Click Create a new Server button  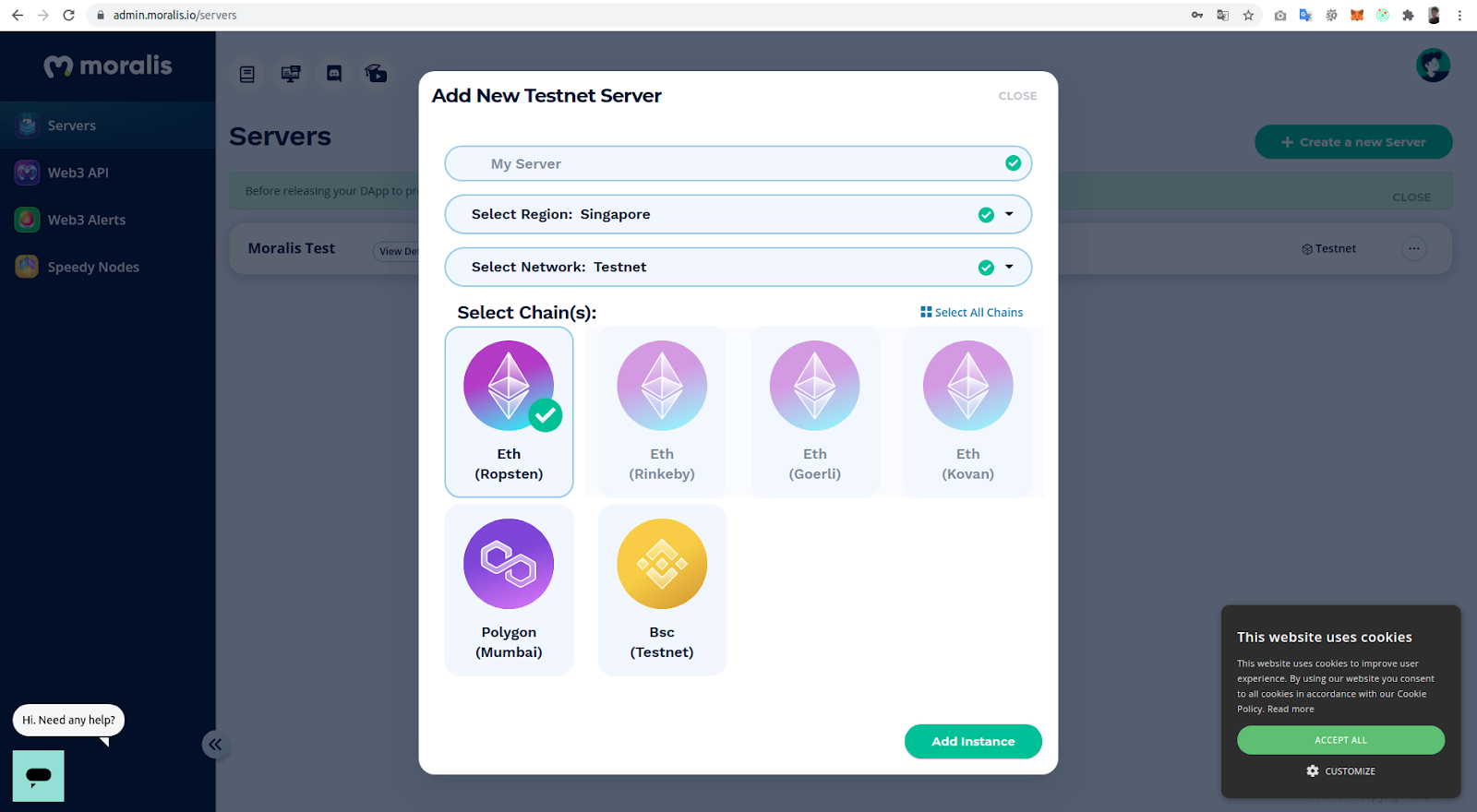1353,142
